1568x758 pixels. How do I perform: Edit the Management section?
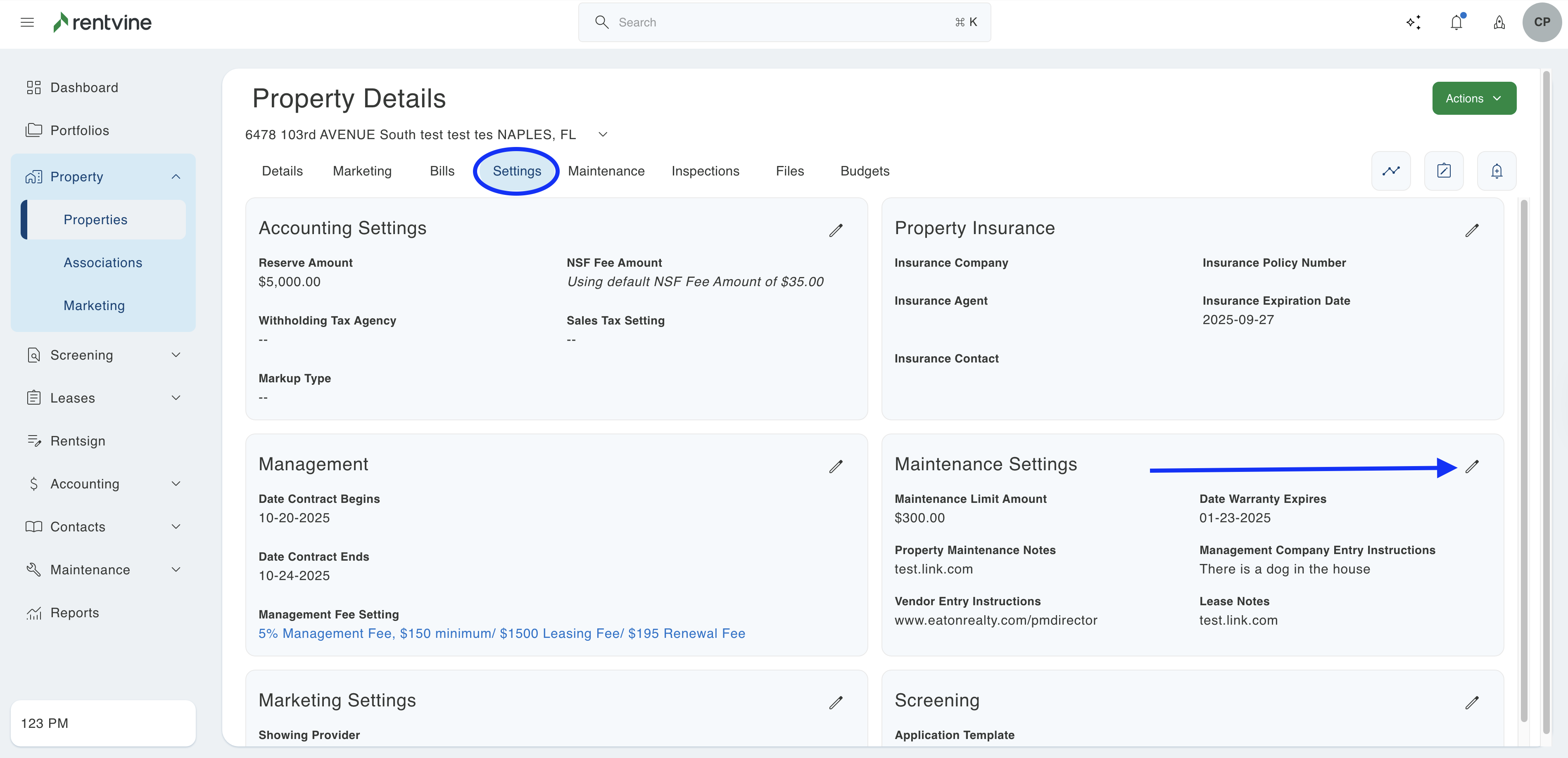[836, 467]
